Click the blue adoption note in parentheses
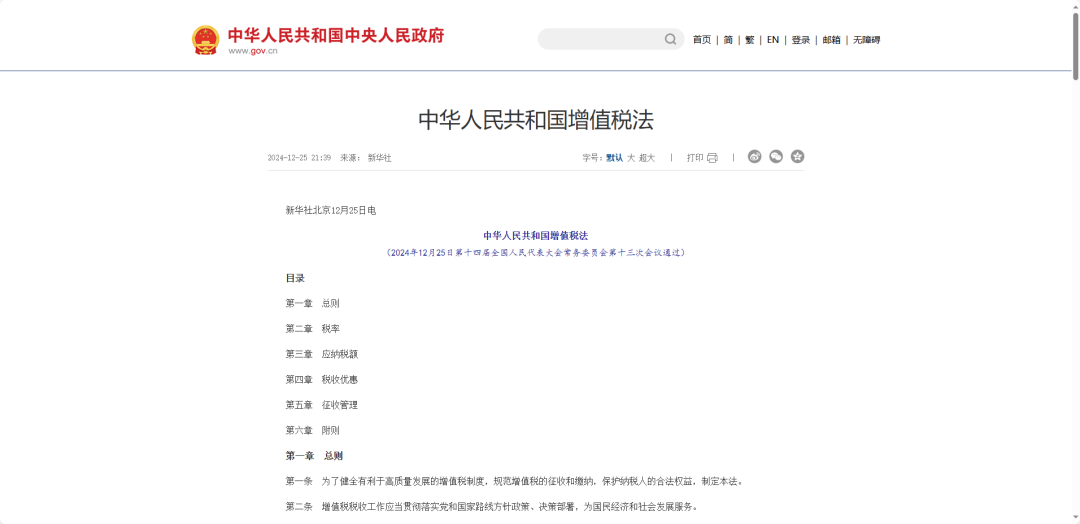 [x=536, y=253]
